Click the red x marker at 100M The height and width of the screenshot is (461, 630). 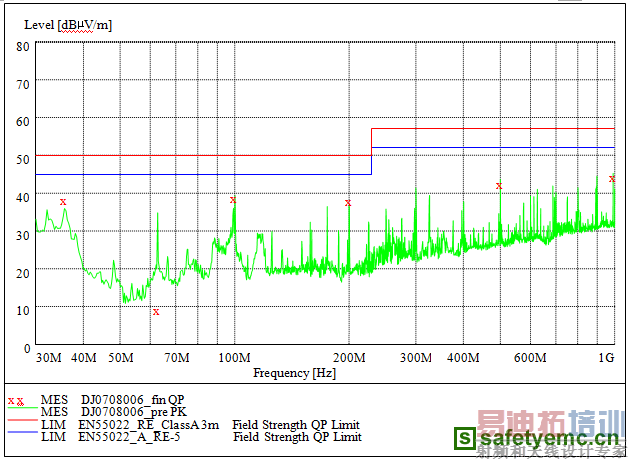click(x=233, y=200)
